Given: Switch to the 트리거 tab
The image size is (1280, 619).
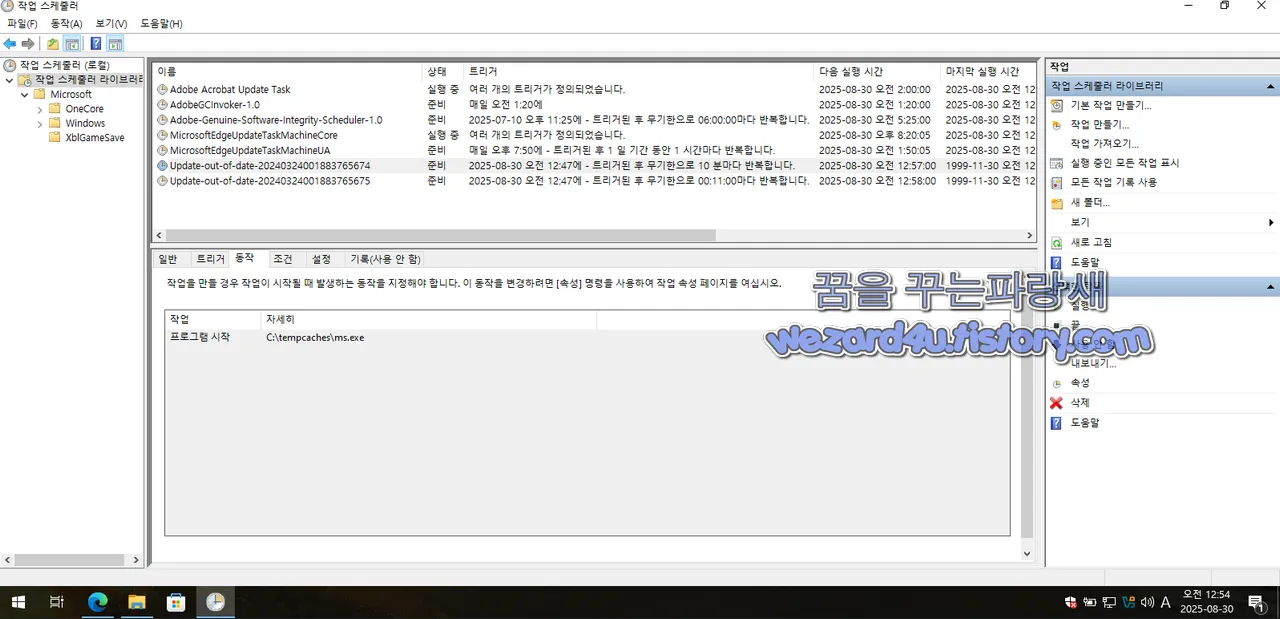Looking at the screenshot, I should click(210, 259).
